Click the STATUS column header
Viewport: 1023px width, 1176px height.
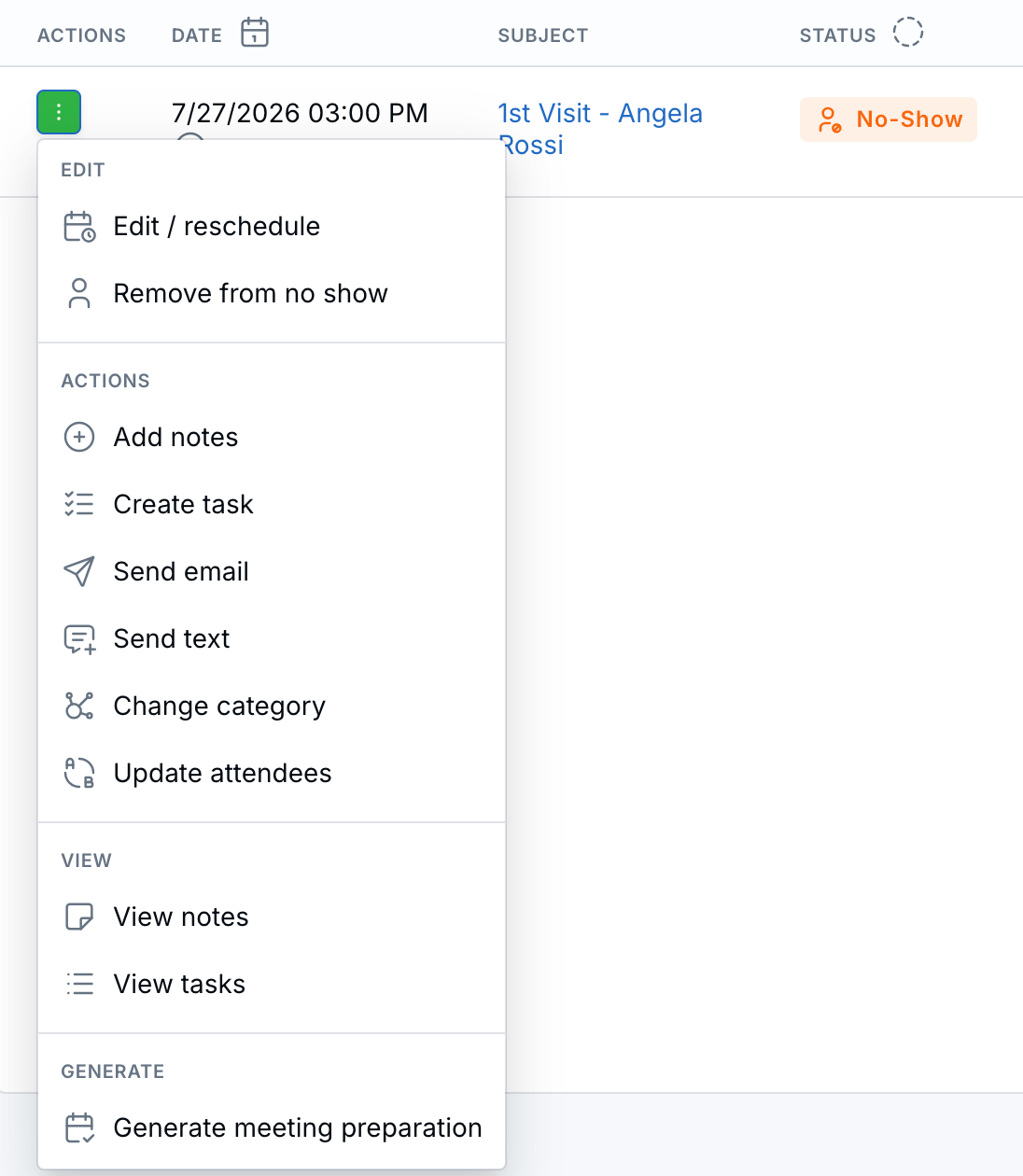click(837, 35)
